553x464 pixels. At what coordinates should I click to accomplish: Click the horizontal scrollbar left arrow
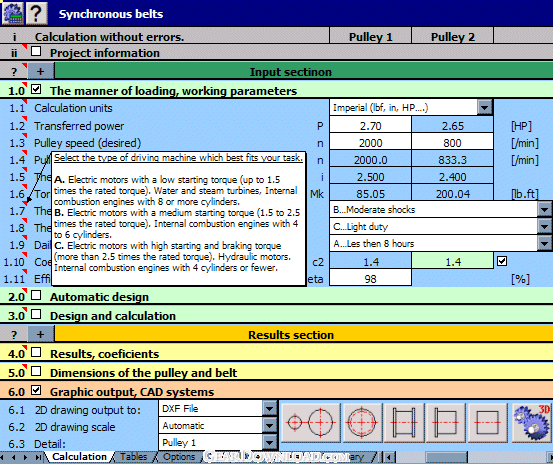(389, 458)
